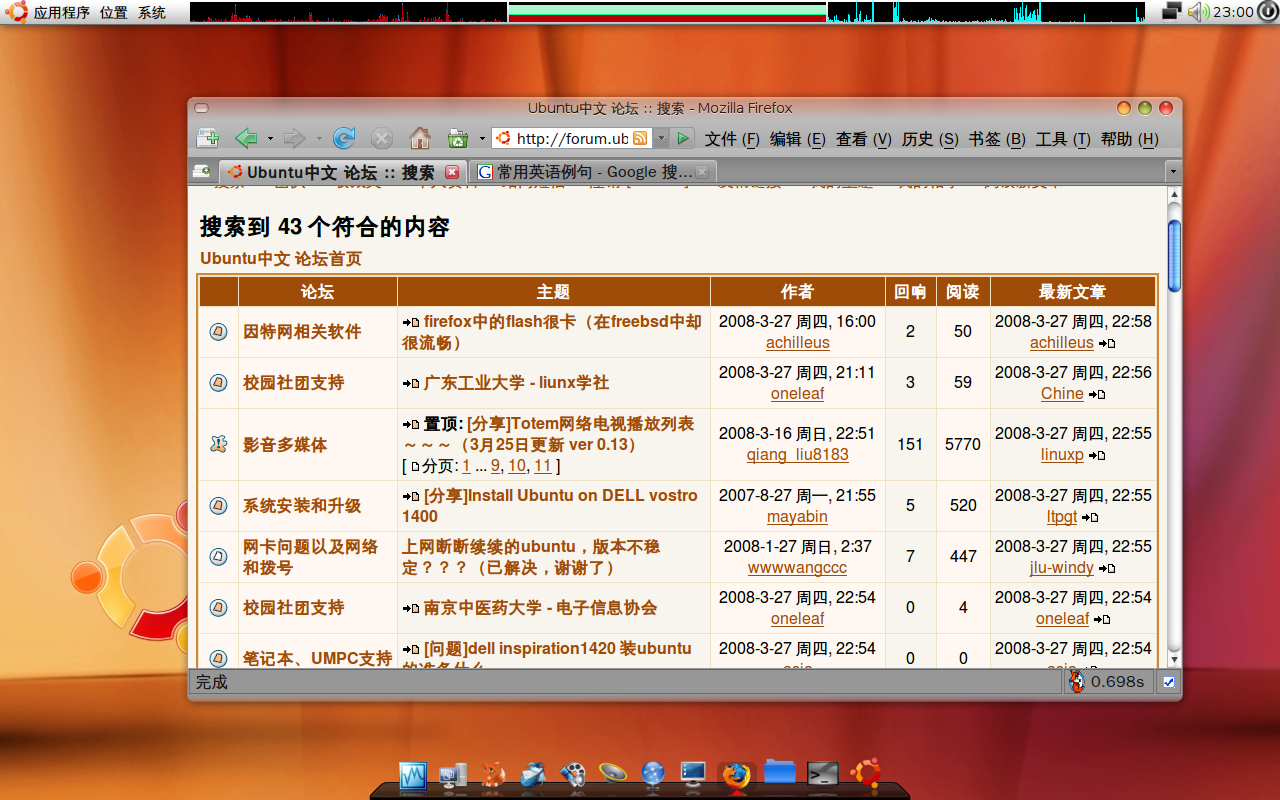Click into the address bar URL field
The image size is (1280, 800).
571,139
